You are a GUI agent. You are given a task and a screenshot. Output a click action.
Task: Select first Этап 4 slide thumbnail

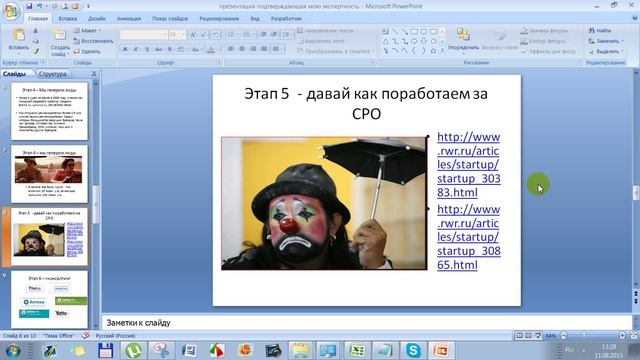pyautogui.click(x=49, y=111)
